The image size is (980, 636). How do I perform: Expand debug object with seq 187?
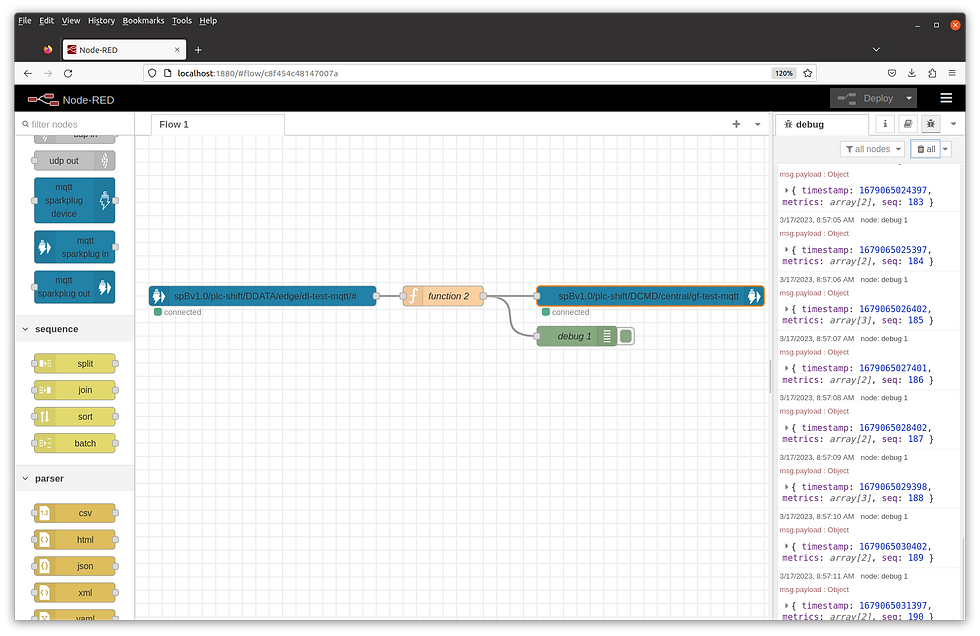[786, 427]
